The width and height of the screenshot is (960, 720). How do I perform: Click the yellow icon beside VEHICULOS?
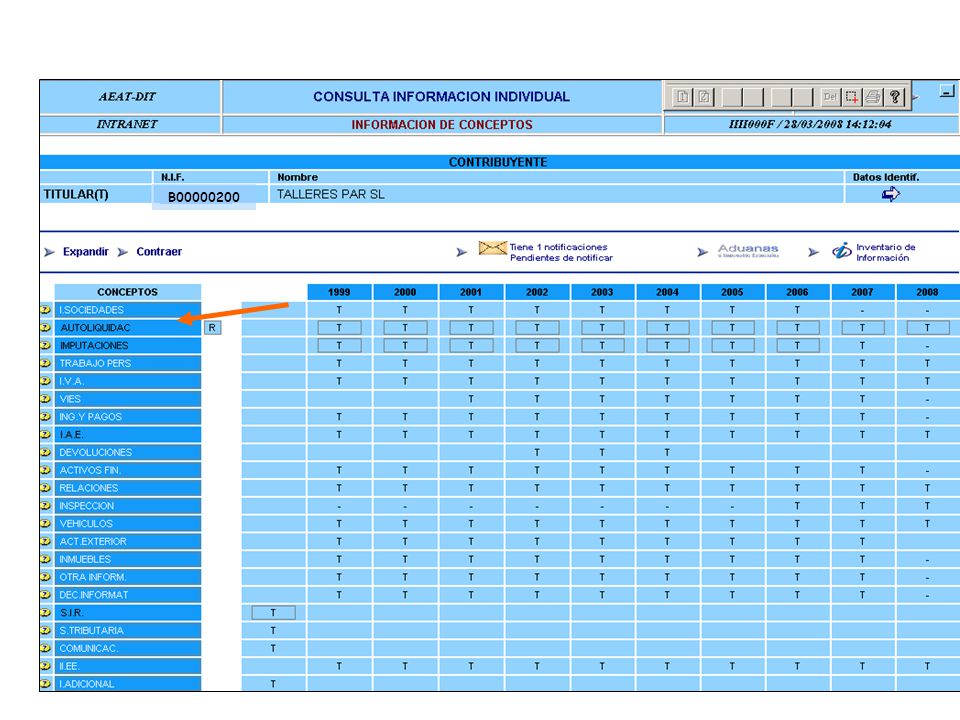pos(45,523)
